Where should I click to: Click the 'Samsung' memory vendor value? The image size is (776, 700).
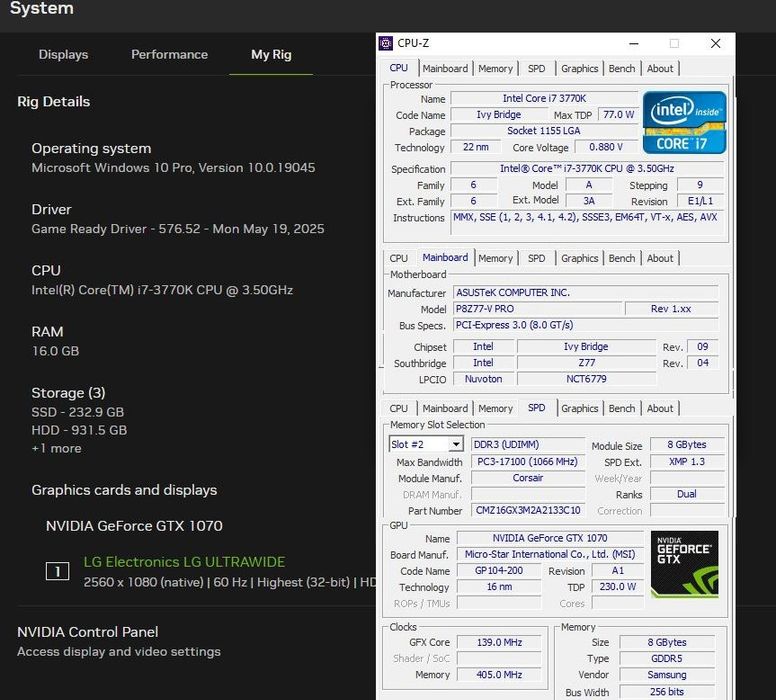point(667,675)
